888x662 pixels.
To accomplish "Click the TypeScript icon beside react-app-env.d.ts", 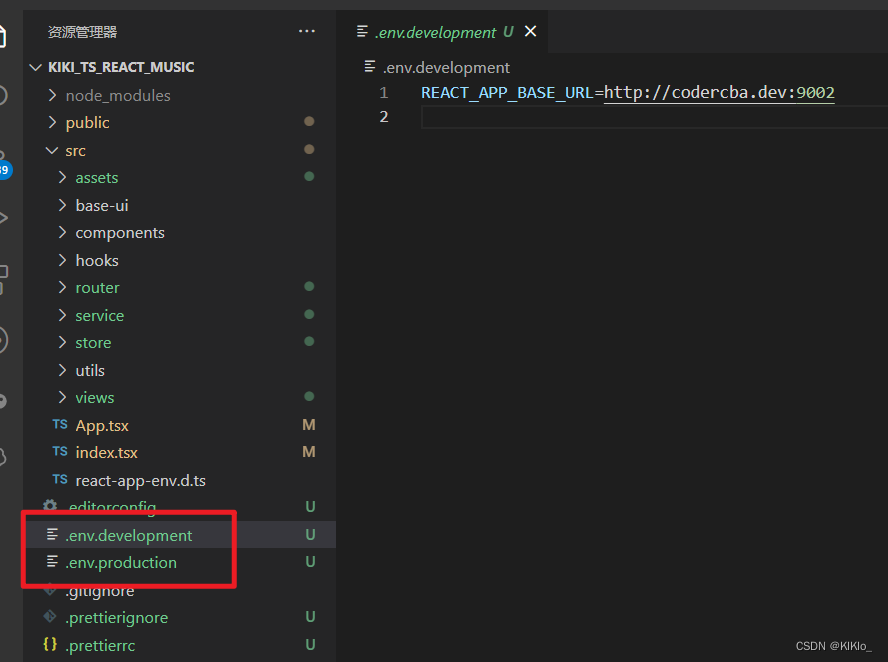I will point(59,479).
